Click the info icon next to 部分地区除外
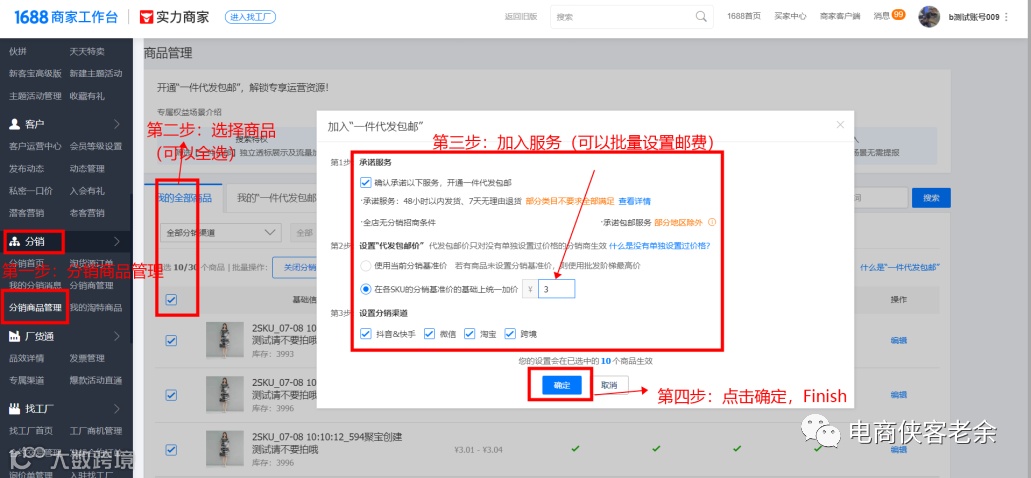Screen dimensions: 1031x478 [x=711, y=222]
